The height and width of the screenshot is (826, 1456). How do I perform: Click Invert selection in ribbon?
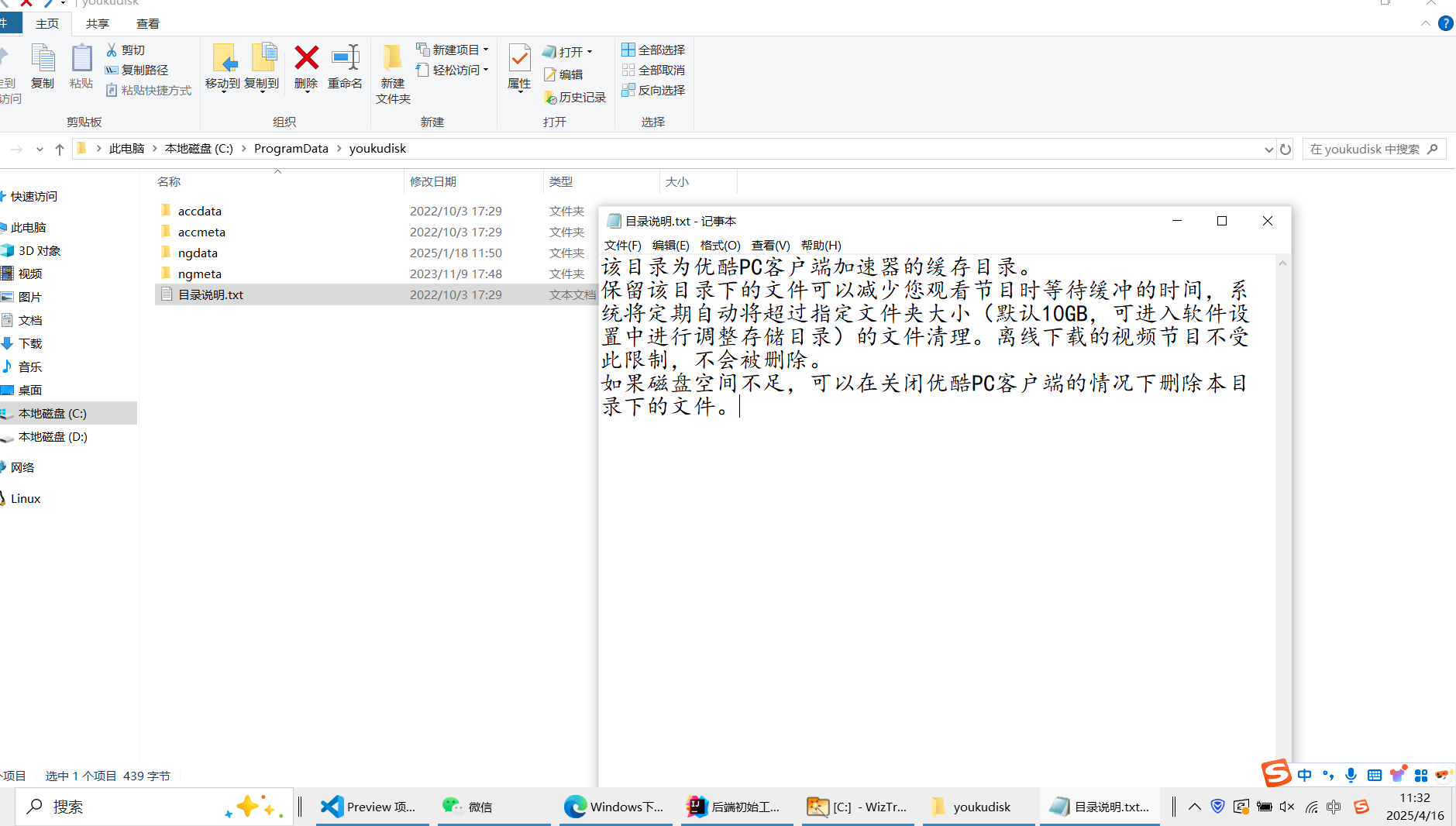point(653,90)
